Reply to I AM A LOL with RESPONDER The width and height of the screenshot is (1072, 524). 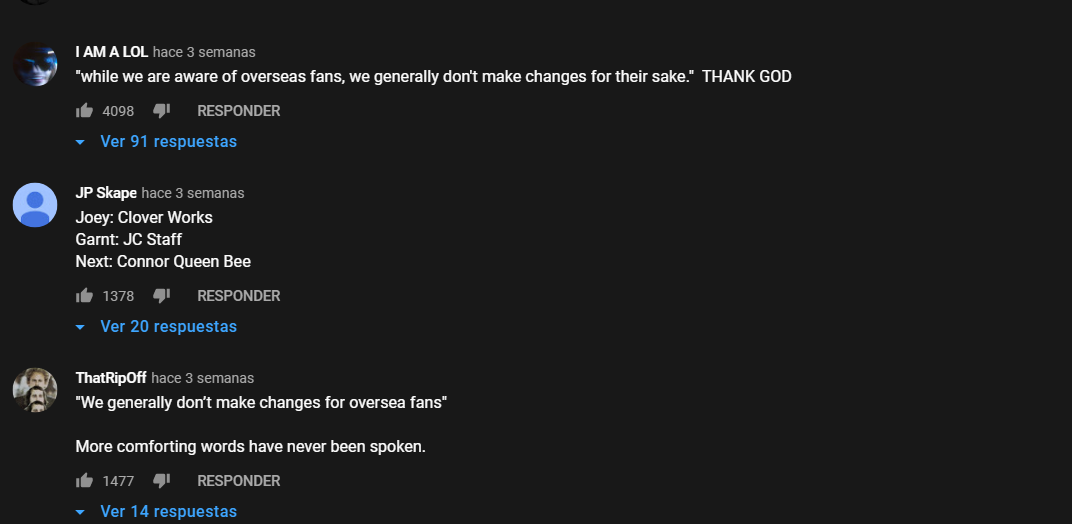[238, 111]
